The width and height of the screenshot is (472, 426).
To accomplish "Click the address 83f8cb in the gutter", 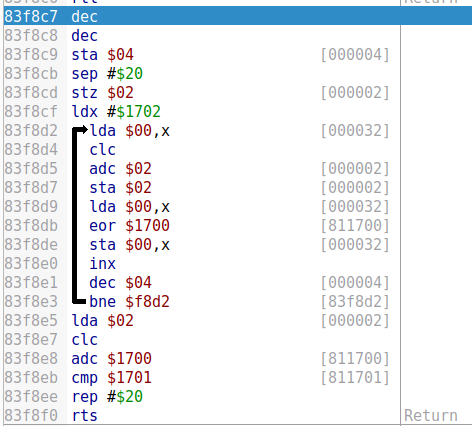I will (31, 73).
